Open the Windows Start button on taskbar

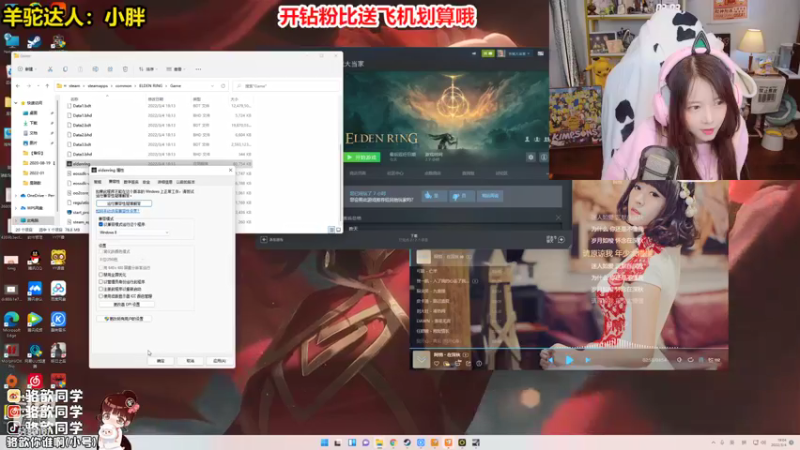324,443
